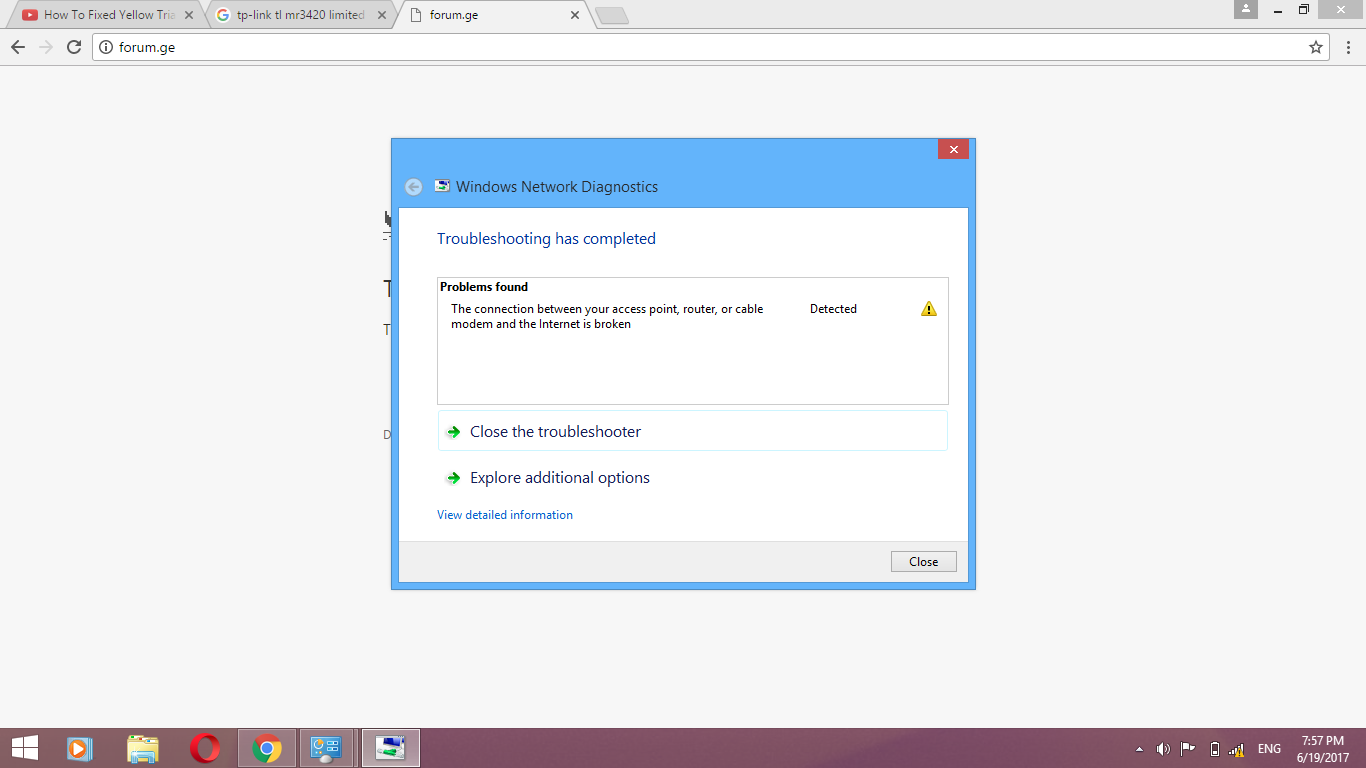Choose 'Explore additional options'
This screenshot has height=768, width=1366.
(692, 478)
